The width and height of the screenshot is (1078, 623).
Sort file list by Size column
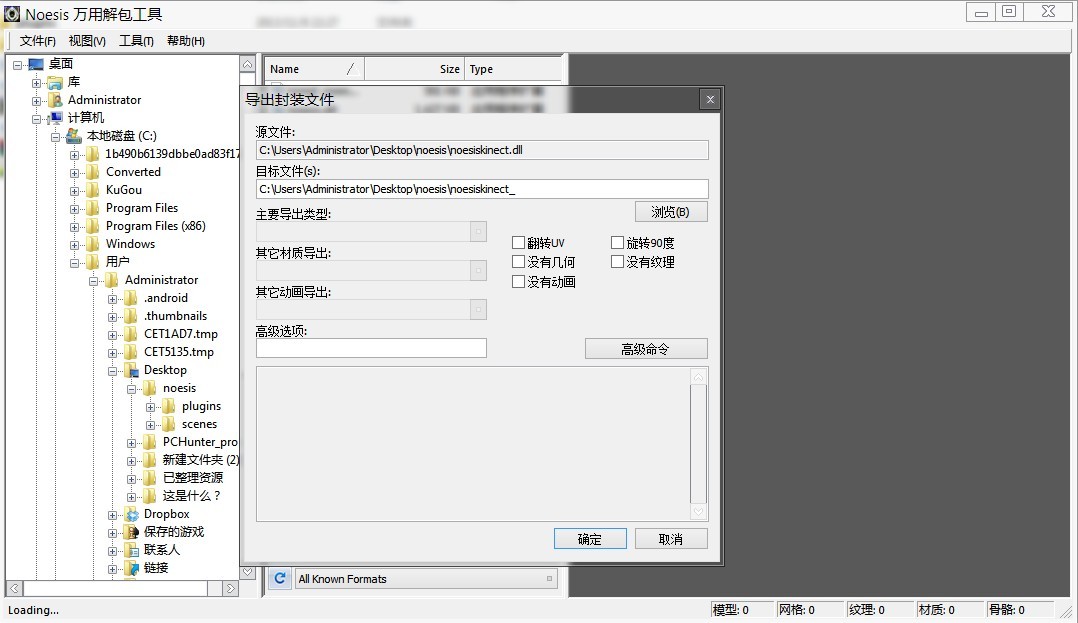[x=415, y=69]
